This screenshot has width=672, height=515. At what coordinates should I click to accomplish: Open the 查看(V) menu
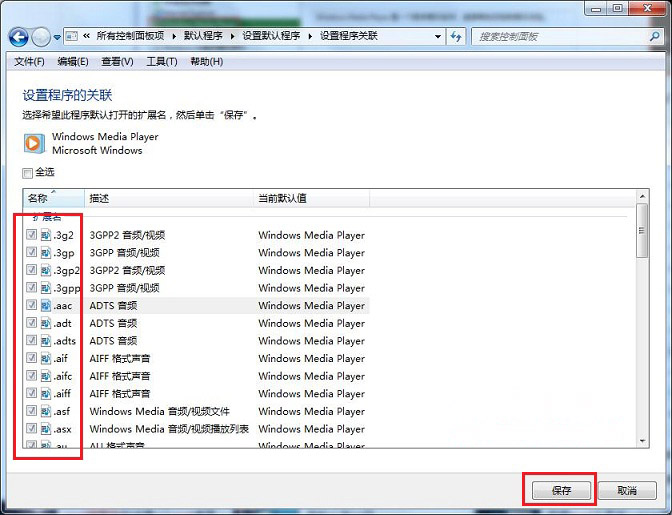tap(117, 62)
